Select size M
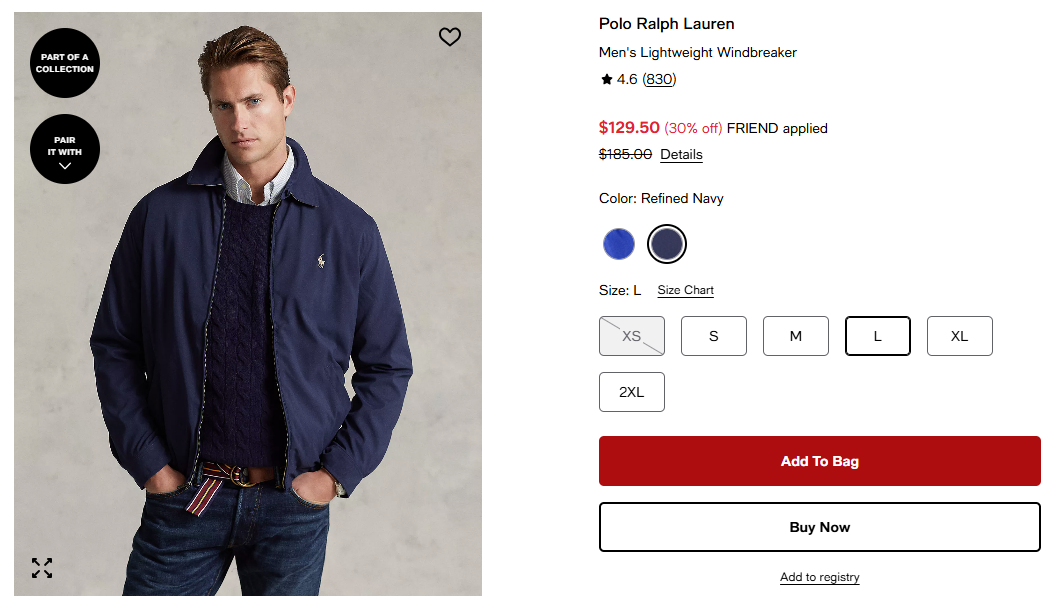The image size is (1054, 616). point(796,336)
